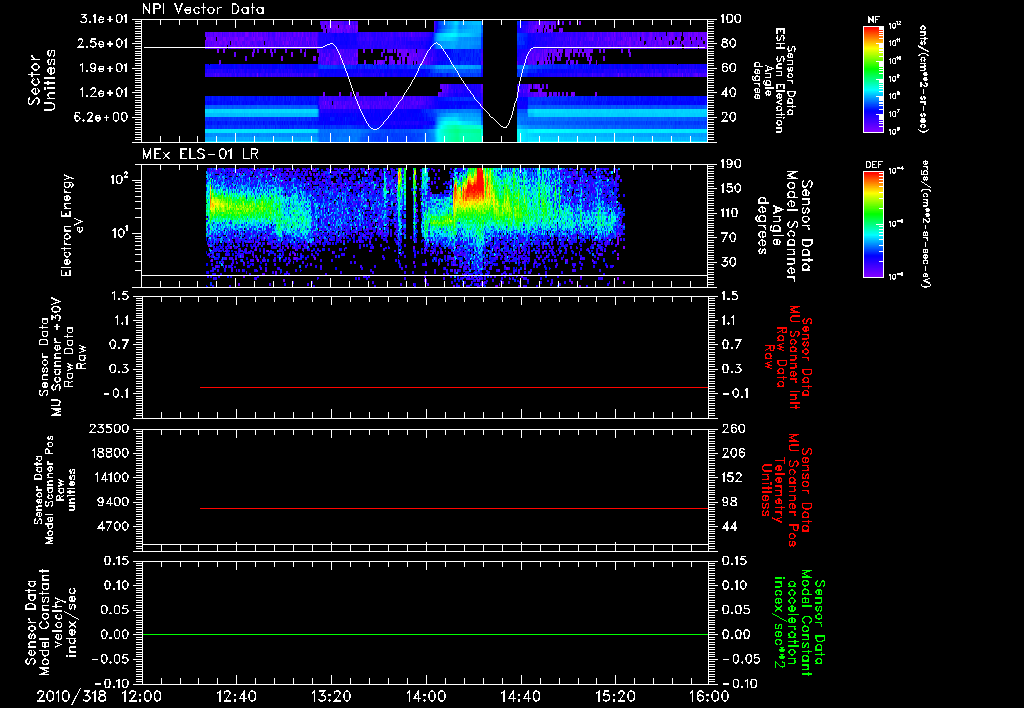Click the 2.5e+01 sector tick label

[104, 44]
